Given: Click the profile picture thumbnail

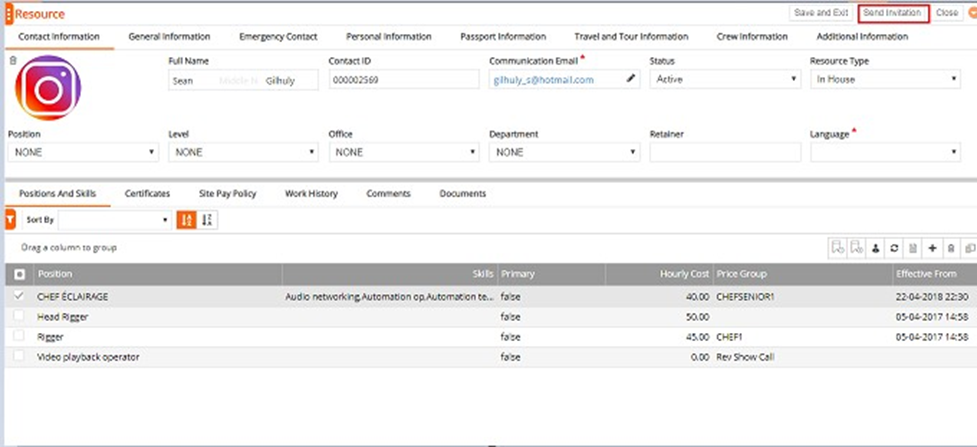Looking at the screenshot, I should (48, 89).
